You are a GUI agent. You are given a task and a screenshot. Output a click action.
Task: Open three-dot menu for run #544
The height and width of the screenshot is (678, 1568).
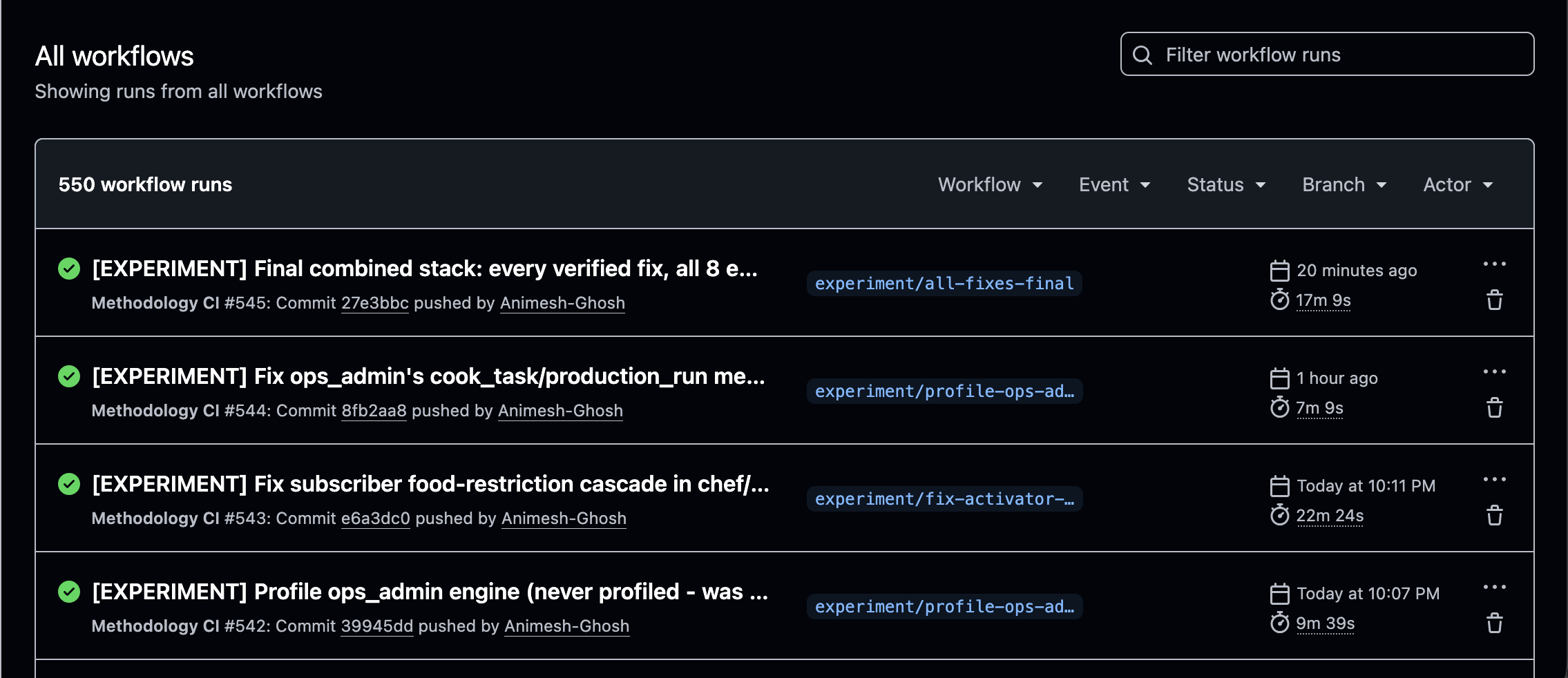click(x=1494, y=371)
